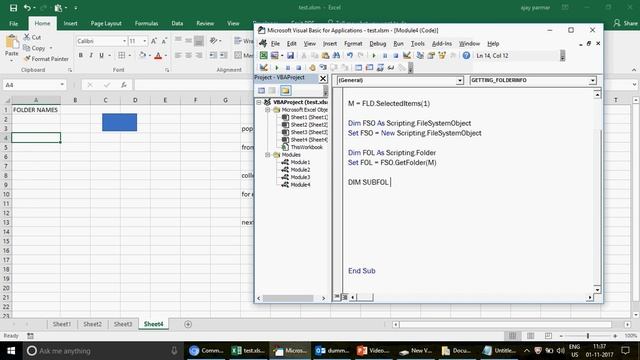The image size is (640, 360).
Task: Open Object Browser icon in VBA toolbar
Action: click(x=442, y=56)
